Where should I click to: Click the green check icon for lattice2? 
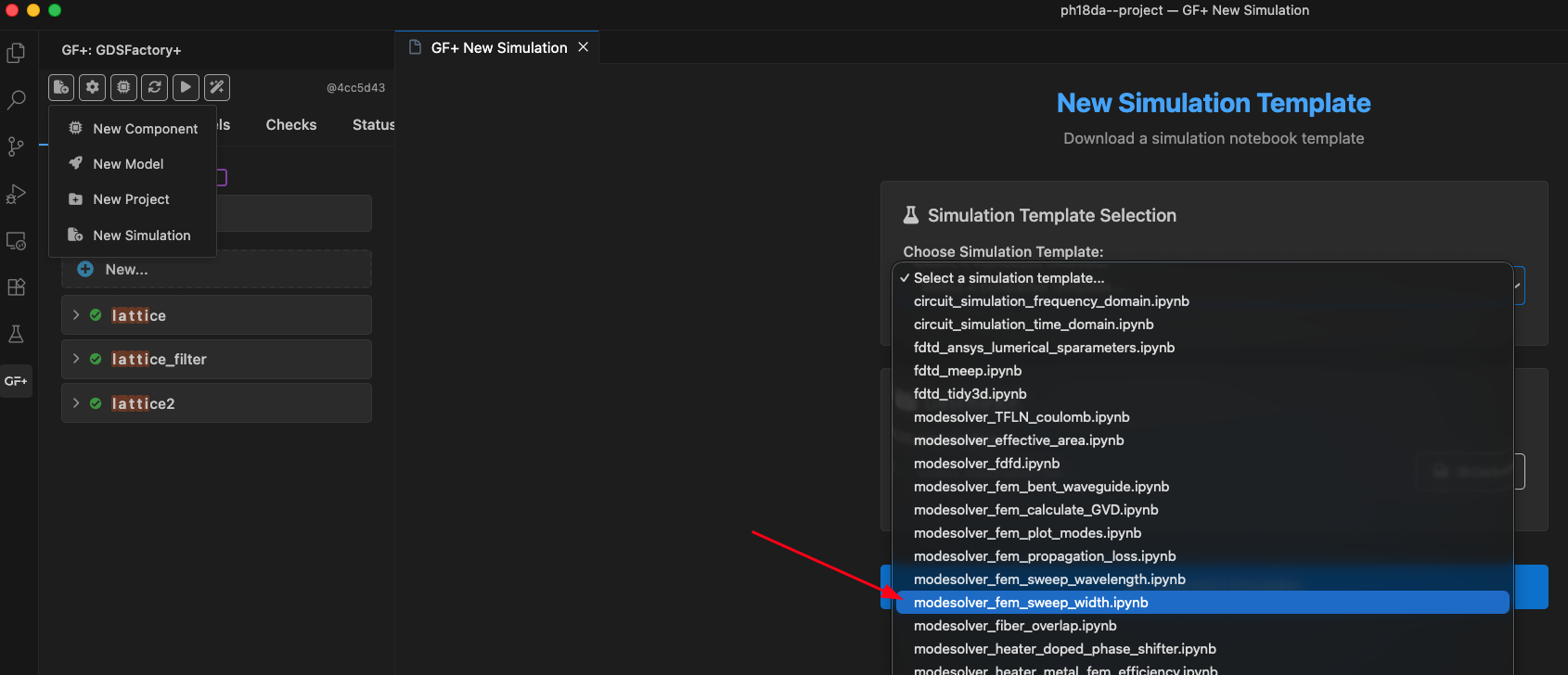coord(96,403)
